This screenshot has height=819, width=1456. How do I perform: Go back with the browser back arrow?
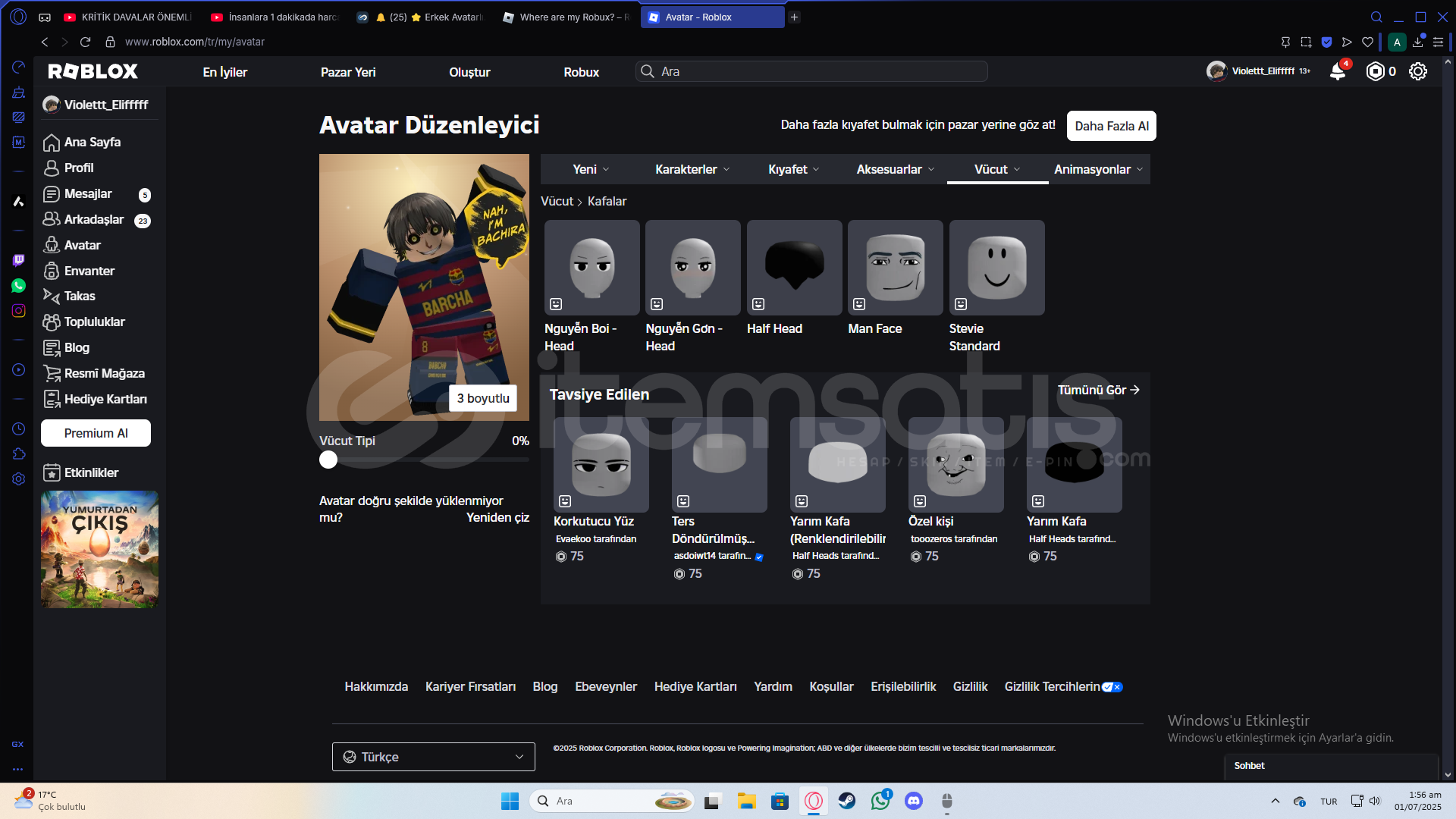pyautogui.click(x=45, y=42)
